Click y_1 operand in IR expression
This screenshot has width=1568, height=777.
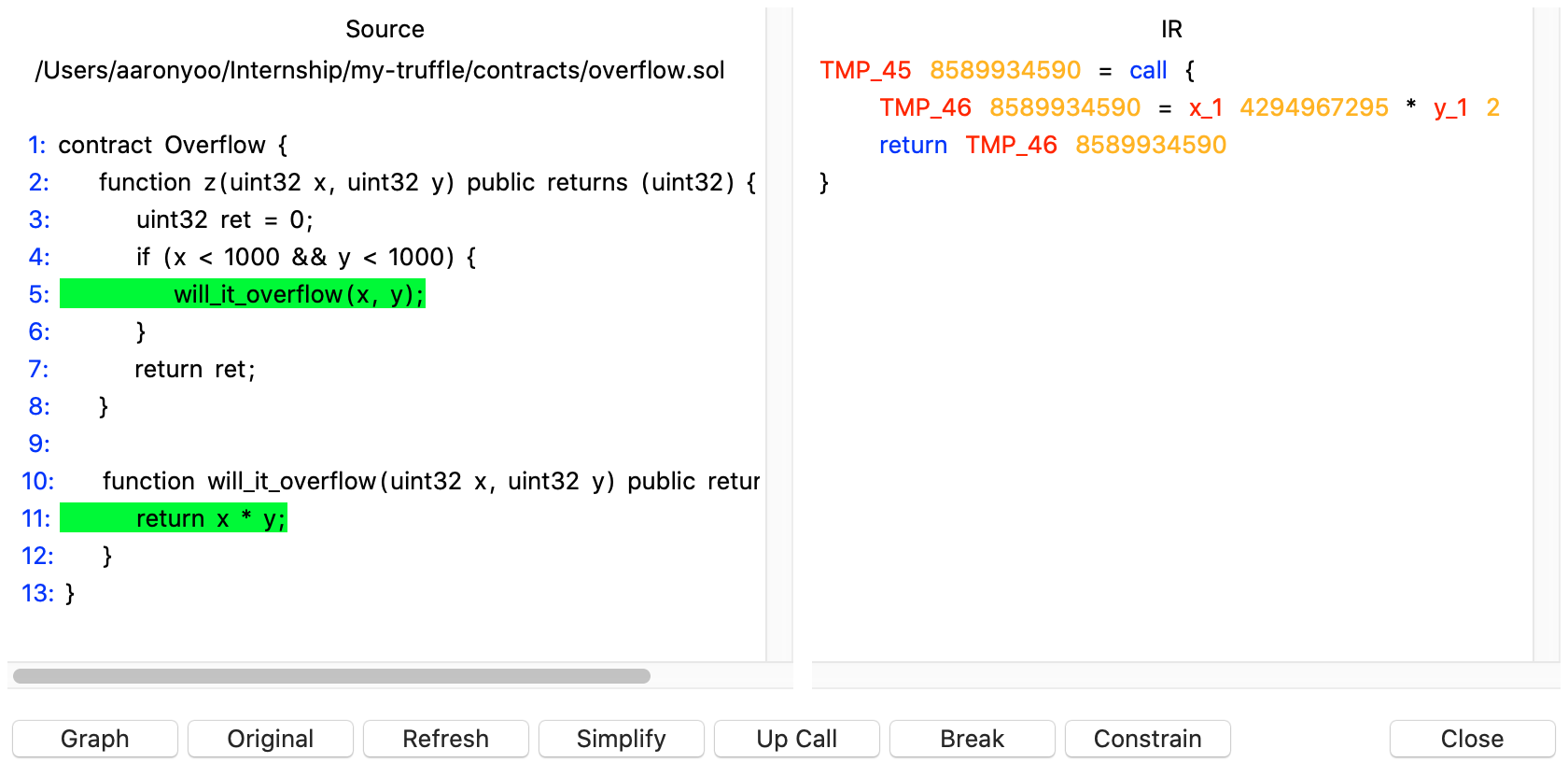click(x=1450, y=107)
